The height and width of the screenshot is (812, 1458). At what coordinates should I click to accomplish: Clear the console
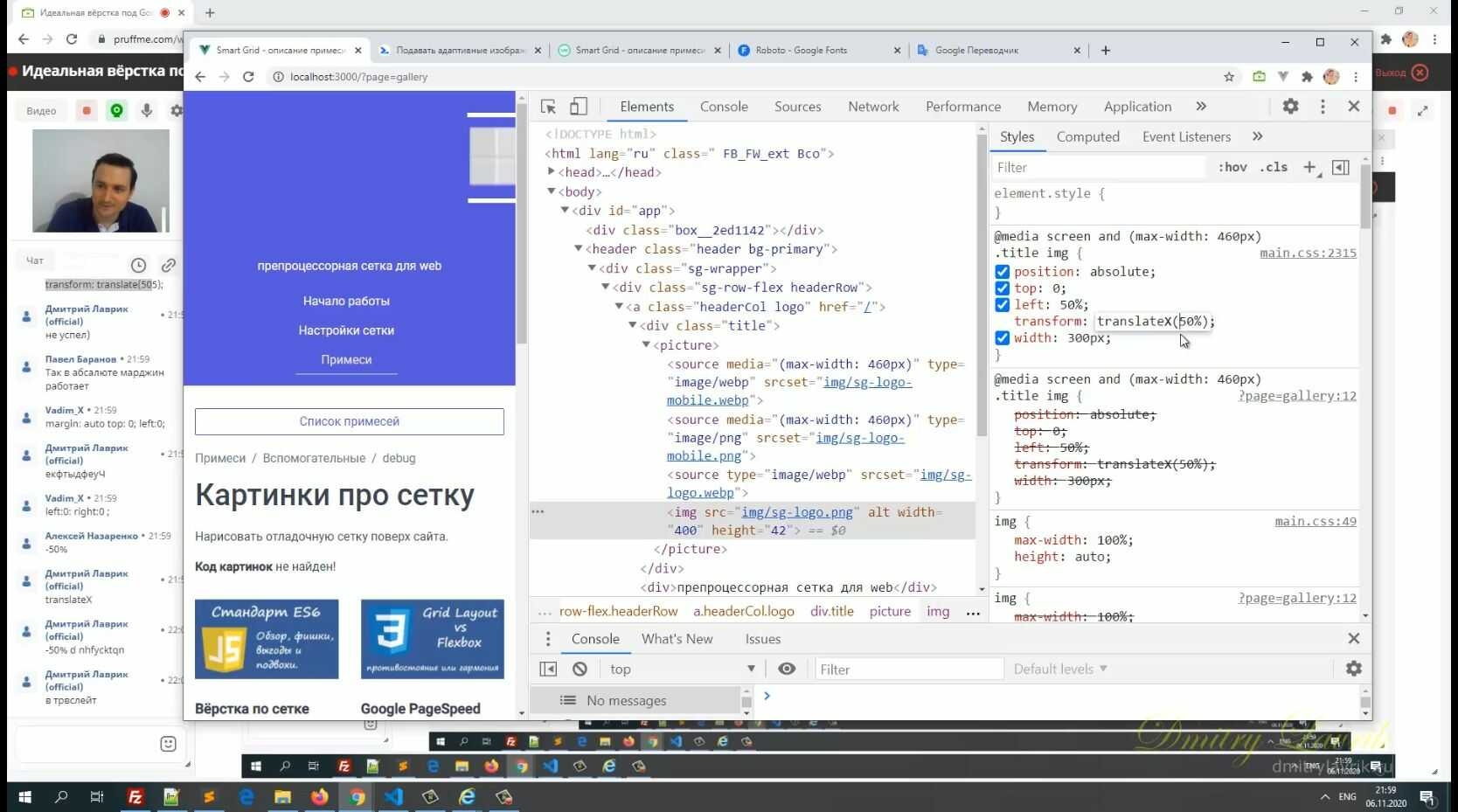coord(580,669)
